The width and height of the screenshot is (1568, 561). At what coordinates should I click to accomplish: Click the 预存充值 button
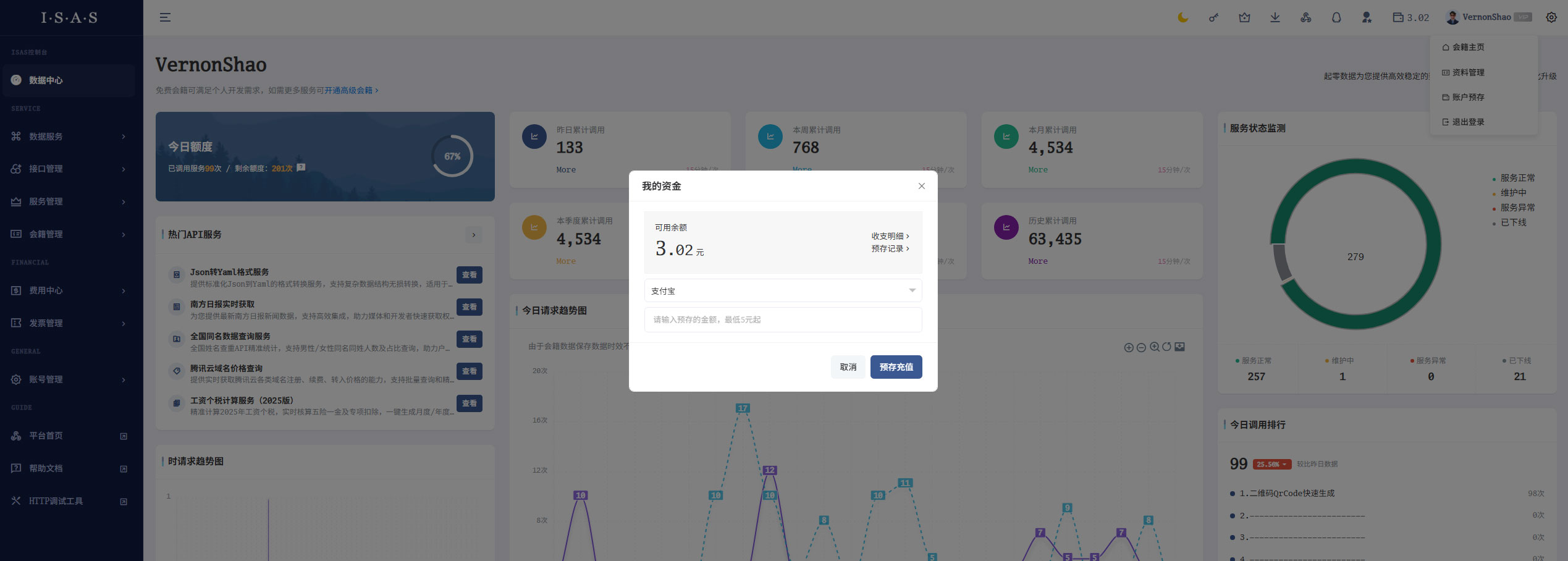(x=896, y=367)
